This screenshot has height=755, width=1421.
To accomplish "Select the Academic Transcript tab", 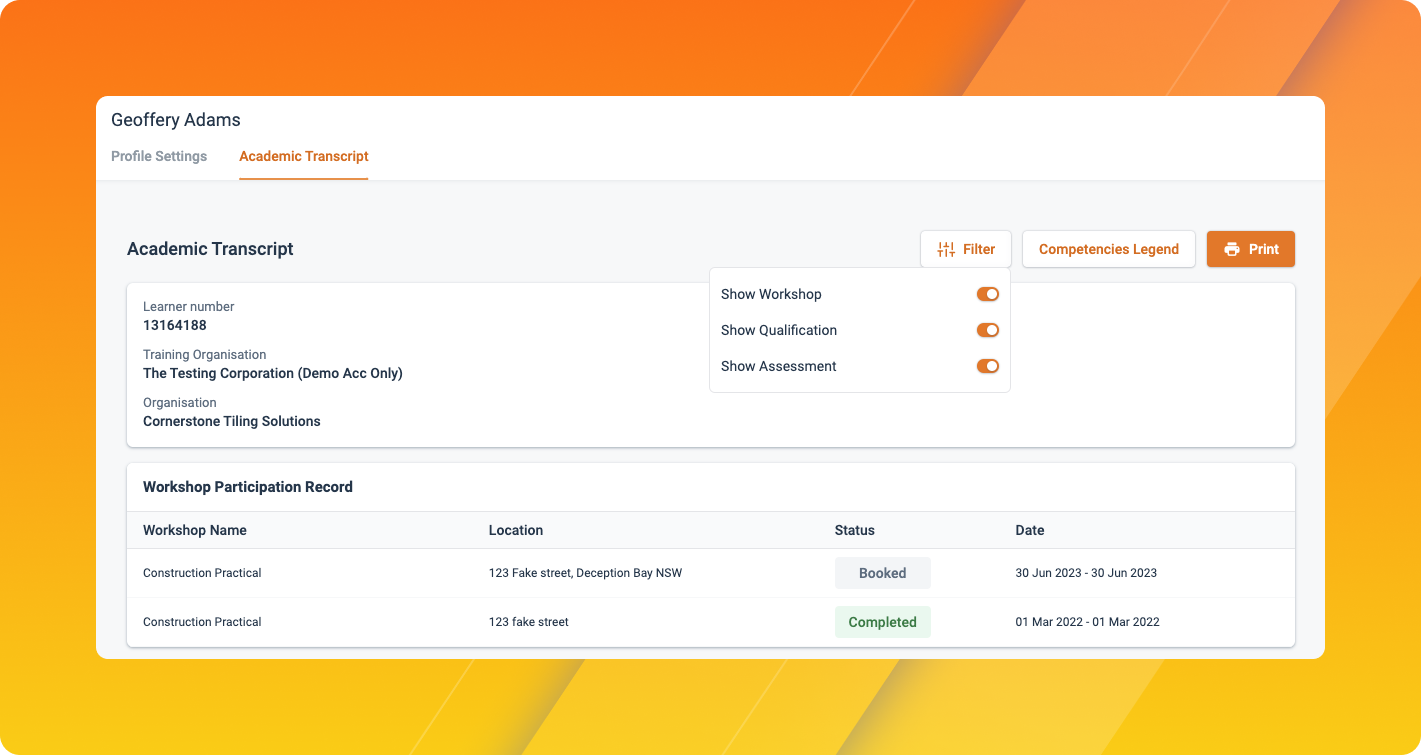I will [303, 156].
